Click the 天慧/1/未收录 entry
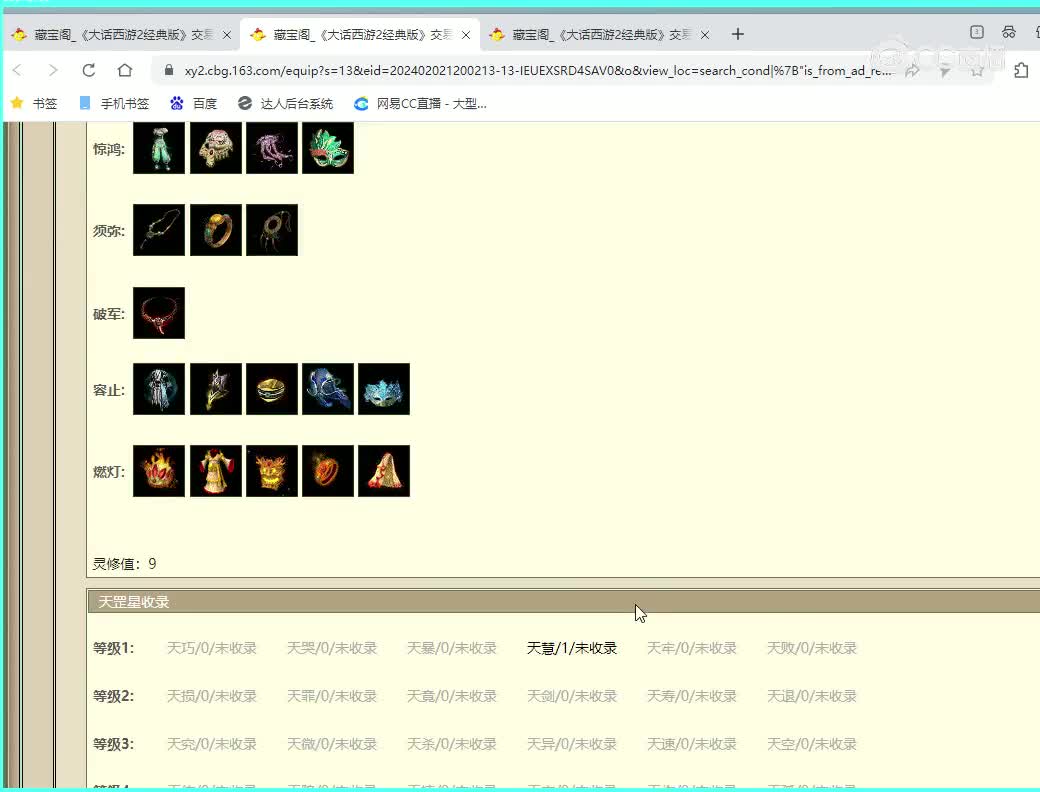This screenshot has width=1040, height=792. (x=572, y=648)
